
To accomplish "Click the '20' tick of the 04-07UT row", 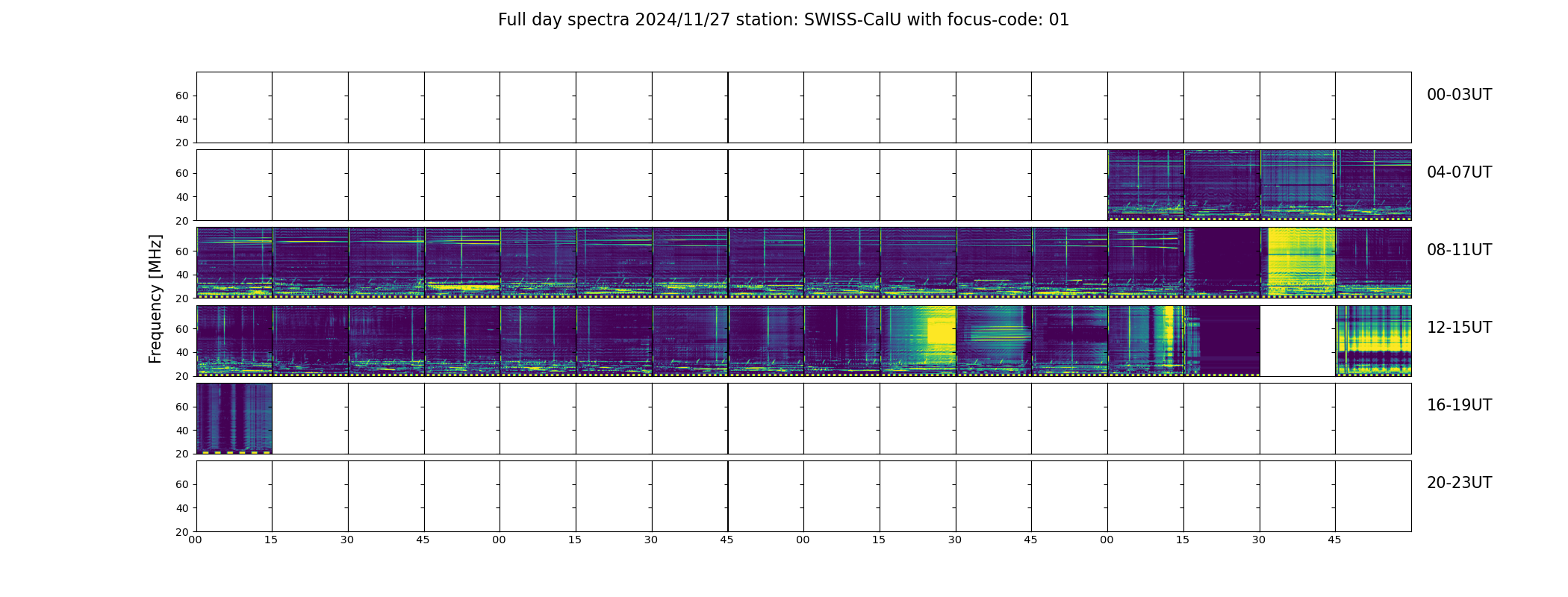I will 181,221.
